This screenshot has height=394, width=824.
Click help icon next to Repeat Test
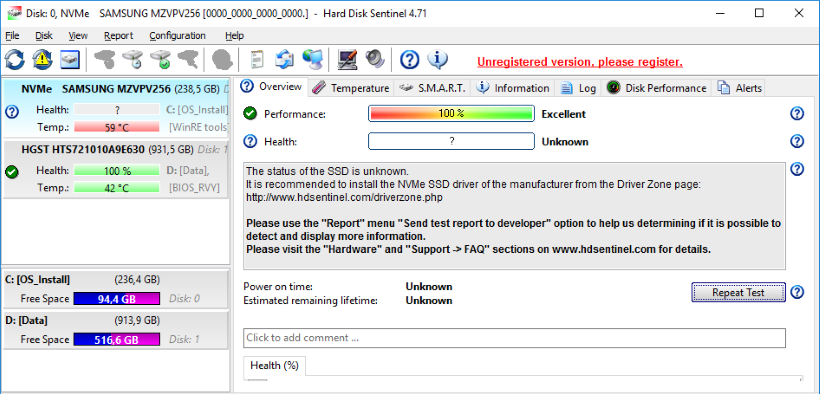pyautogui.click(x=797, y=292)
